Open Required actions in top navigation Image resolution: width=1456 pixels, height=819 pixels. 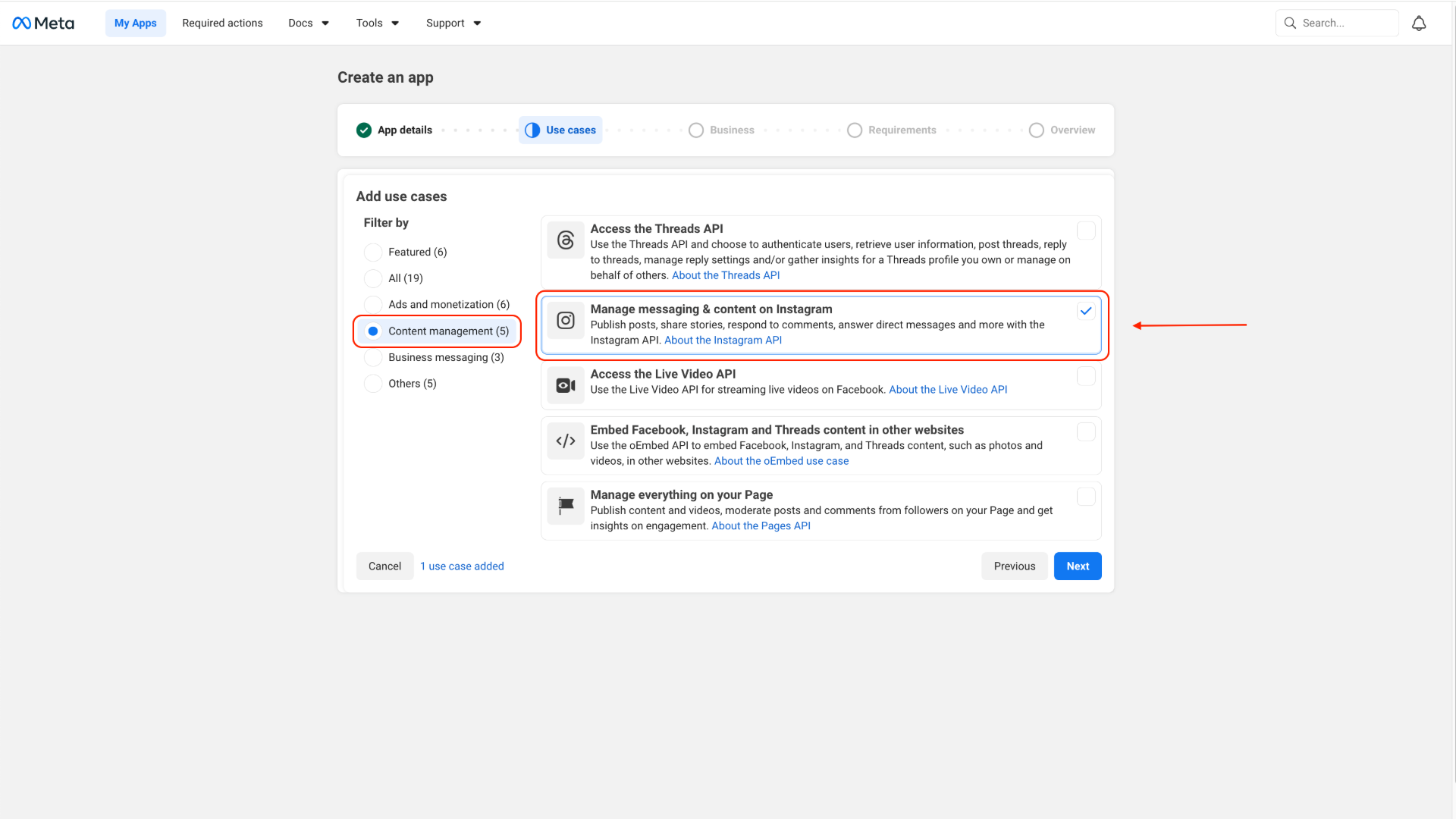(222, 23)
